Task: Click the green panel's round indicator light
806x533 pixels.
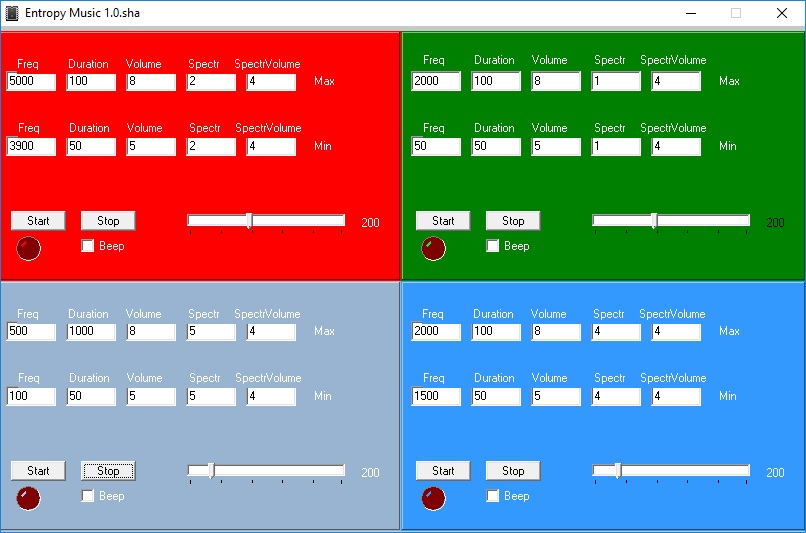Action: pos(433,248)
